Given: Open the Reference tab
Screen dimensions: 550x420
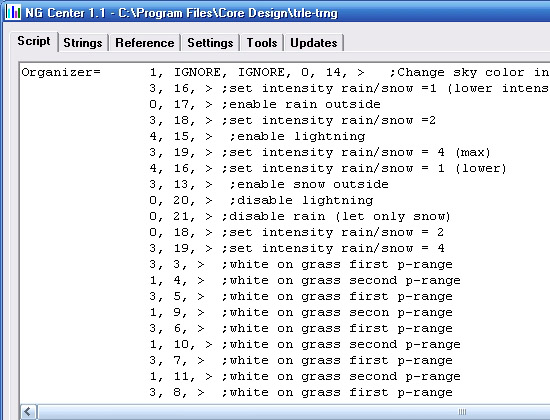Looking at the screenshot, I should [x=145, y=43].
